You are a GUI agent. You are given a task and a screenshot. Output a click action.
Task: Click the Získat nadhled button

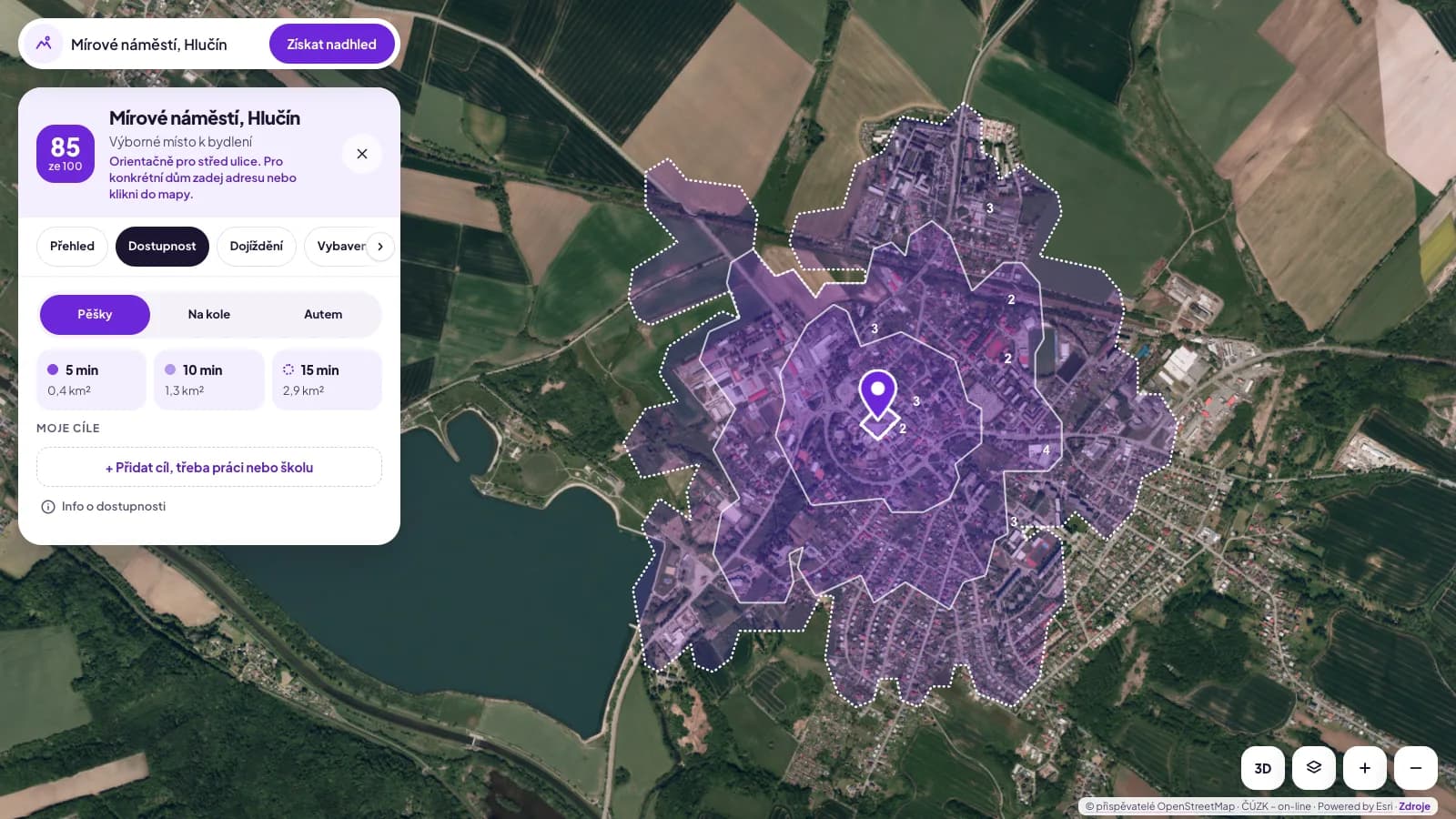(331, 44)
